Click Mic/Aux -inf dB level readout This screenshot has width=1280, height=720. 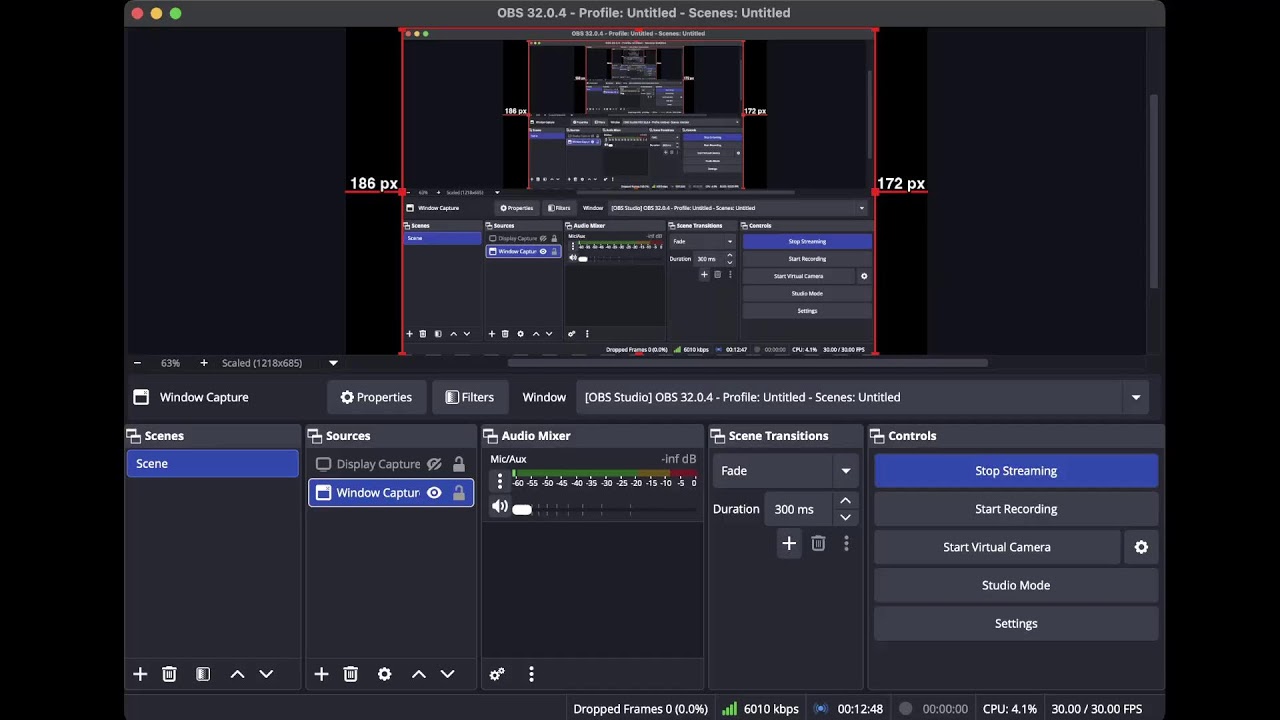click(x=678, y=459)
